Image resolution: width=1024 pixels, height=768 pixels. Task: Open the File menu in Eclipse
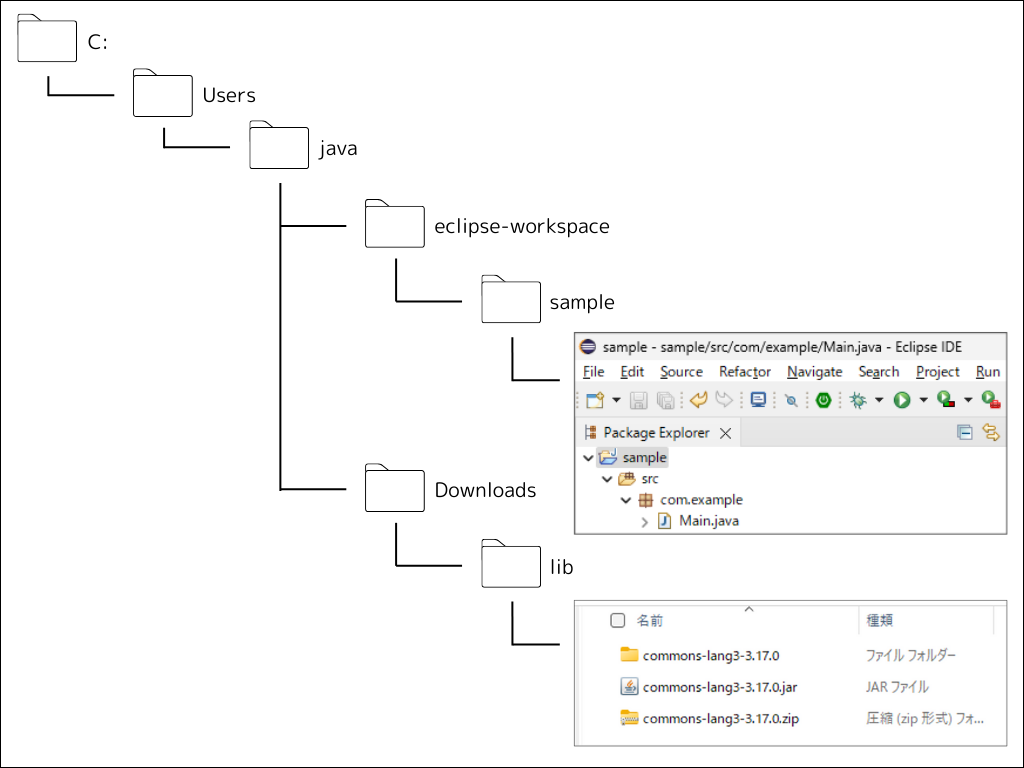click(x=593, y=372)
